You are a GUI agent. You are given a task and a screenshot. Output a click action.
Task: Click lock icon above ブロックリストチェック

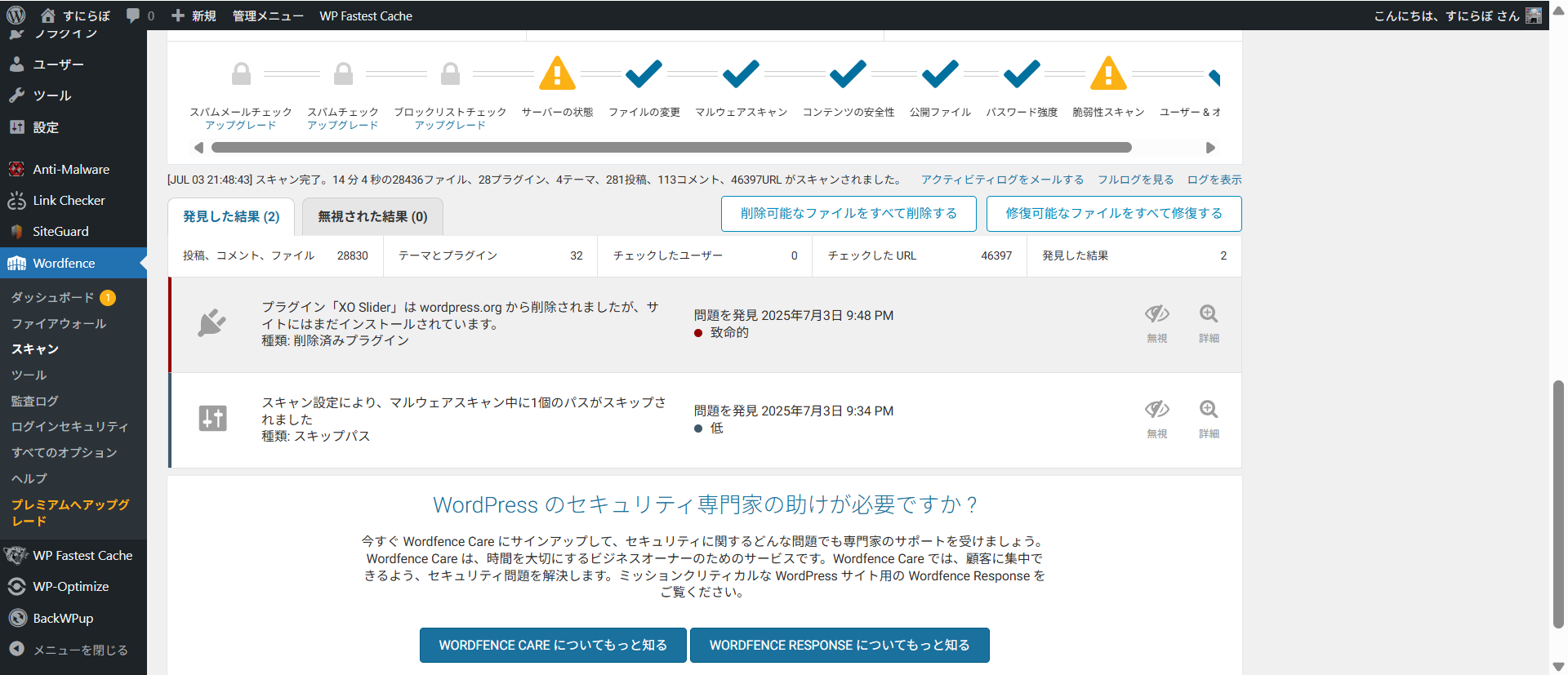[450, 73]
